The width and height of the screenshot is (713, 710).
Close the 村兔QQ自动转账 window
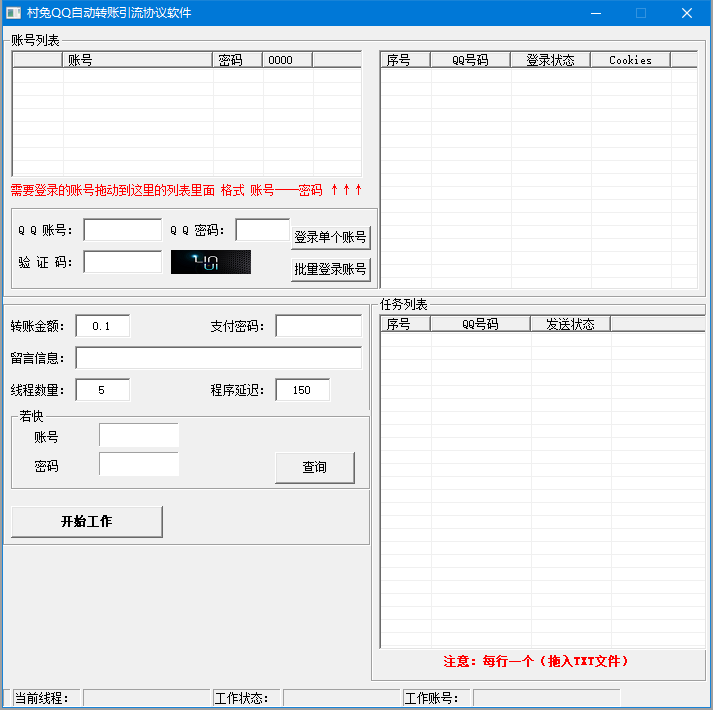point(687,13)
